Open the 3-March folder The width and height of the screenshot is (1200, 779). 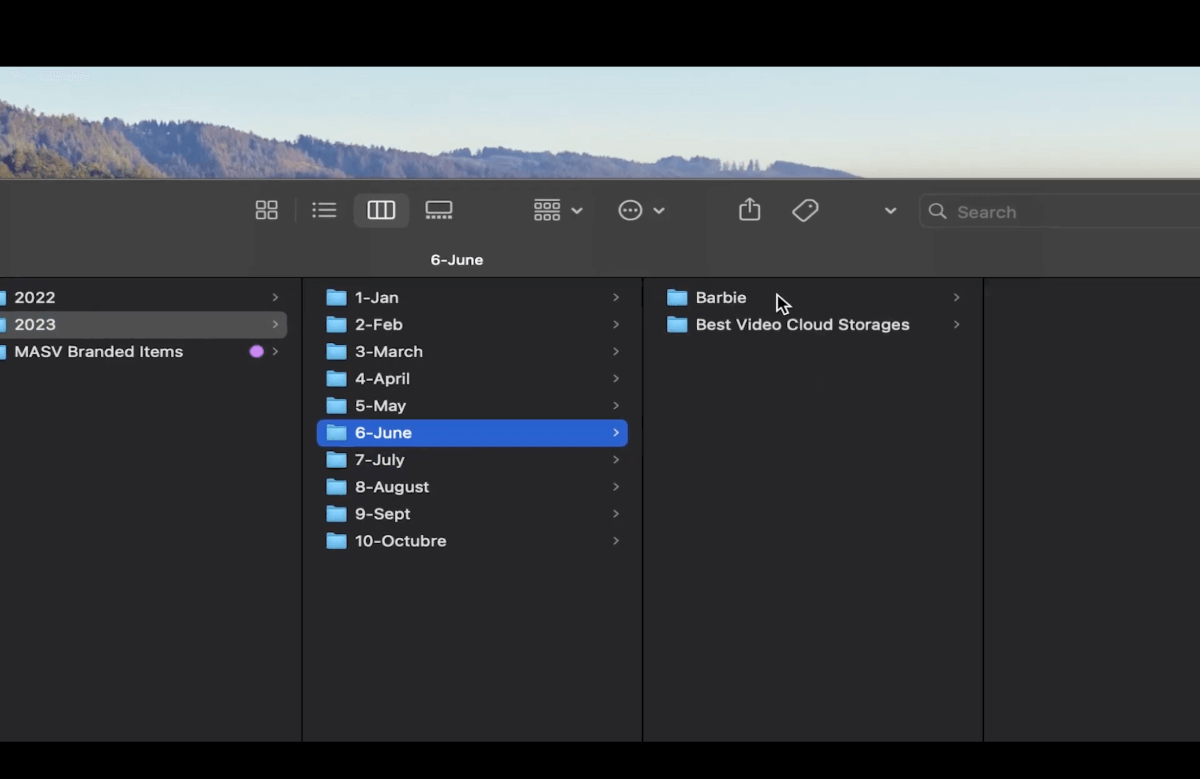click(x=472, y=352)
